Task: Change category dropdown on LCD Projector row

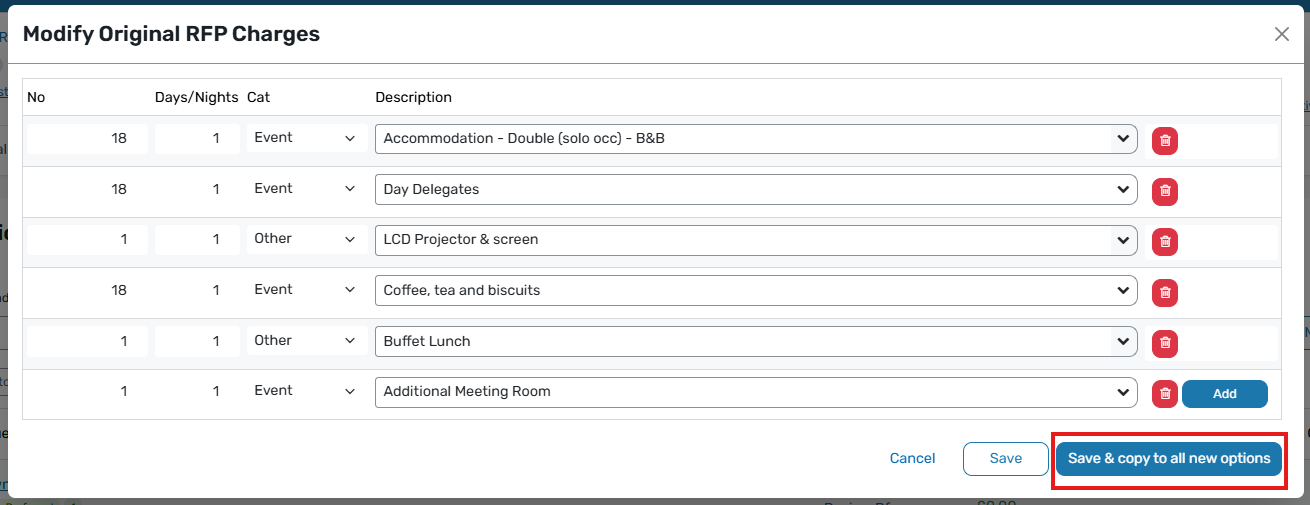Action: point(305,239)
